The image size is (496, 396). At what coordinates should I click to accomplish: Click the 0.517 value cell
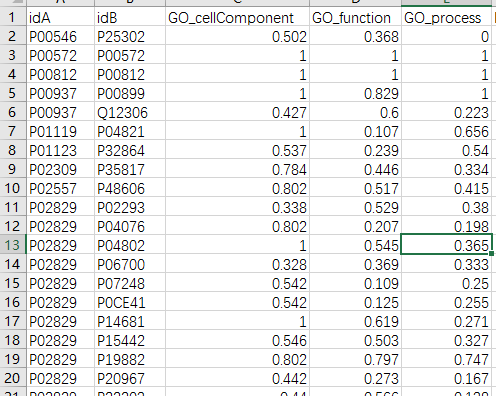[x=355, y=188]
